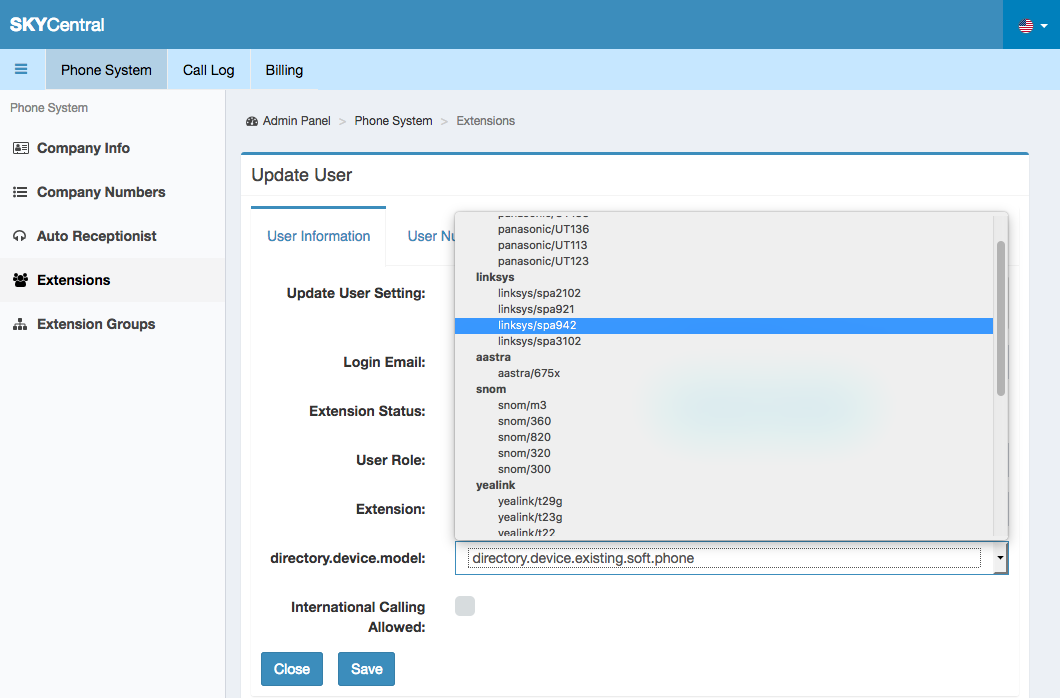Open the Phone System top tab
Viewport: 1060px width, 698px height.
coord(106,70)
